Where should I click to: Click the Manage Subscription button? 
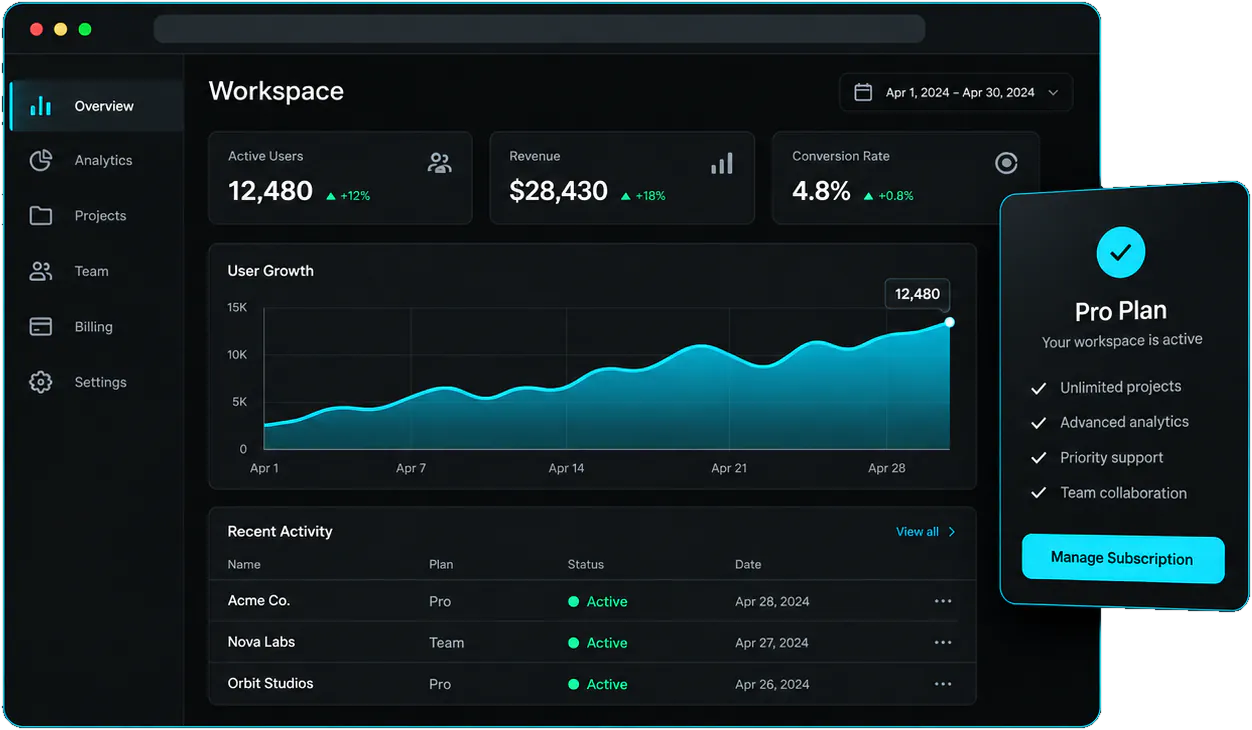coord(1123,559)
